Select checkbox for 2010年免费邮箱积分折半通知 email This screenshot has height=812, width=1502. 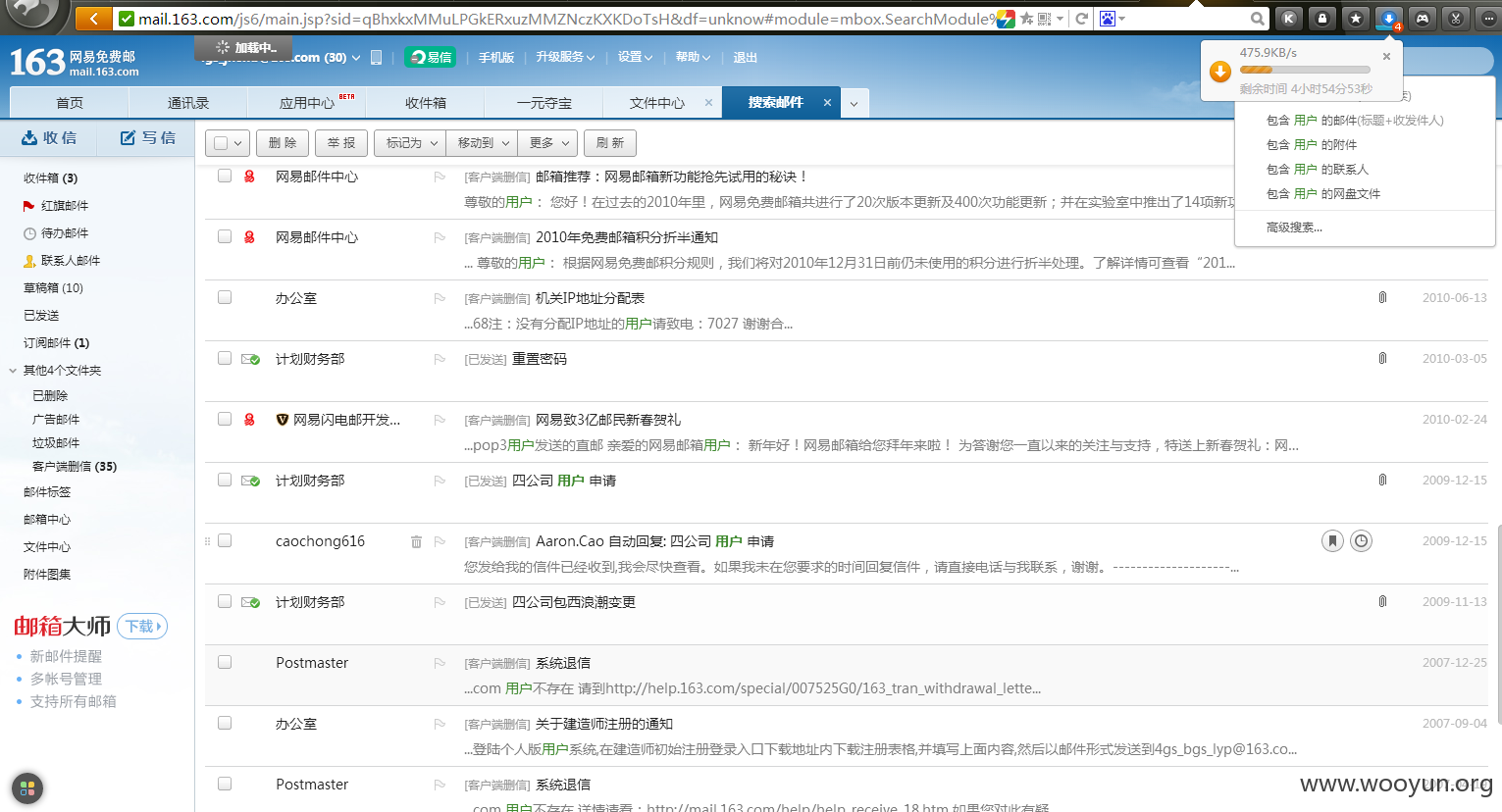(225, 236)
